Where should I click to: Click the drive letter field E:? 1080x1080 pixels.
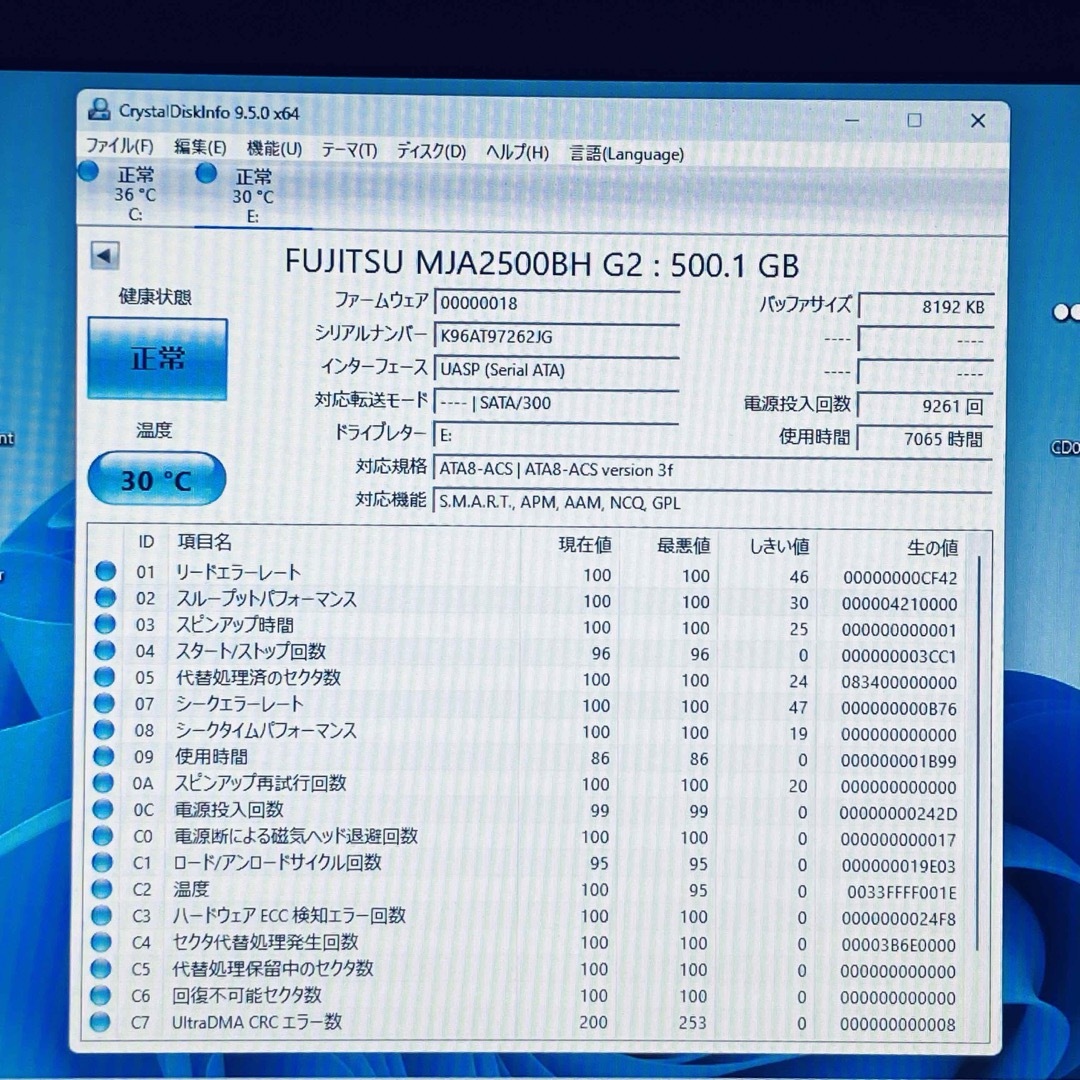click(557, 435)
